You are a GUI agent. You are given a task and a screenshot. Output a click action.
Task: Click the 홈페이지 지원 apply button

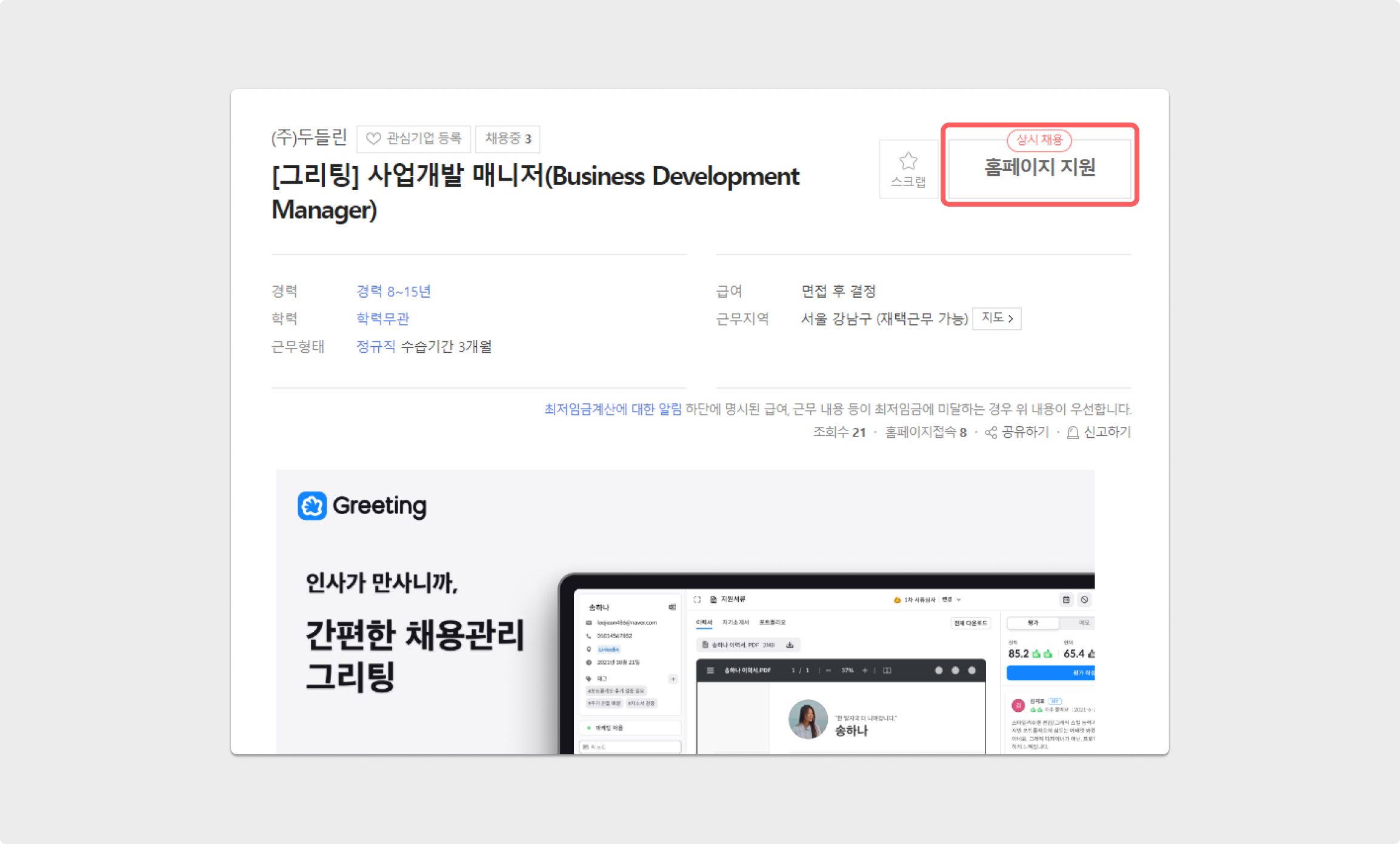1039,168
